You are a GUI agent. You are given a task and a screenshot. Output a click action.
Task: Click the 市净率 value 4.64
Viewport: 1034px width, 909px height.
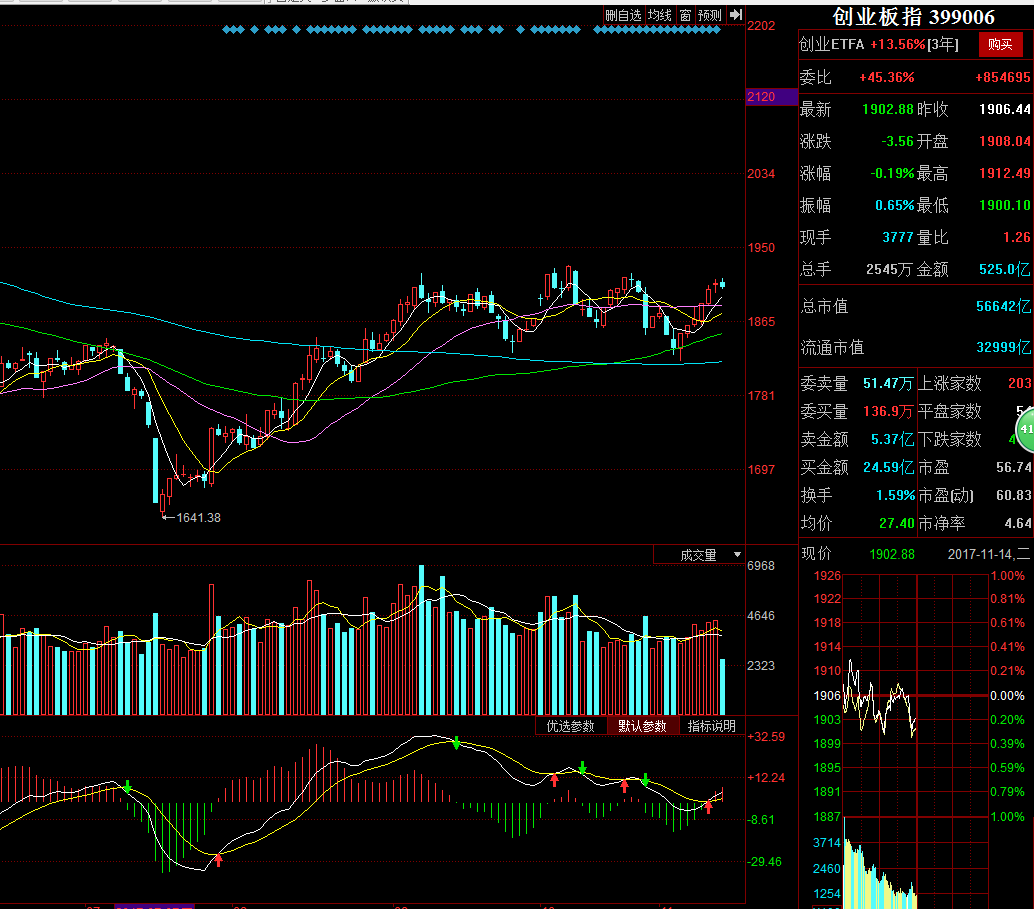[x=1018, y=523]
